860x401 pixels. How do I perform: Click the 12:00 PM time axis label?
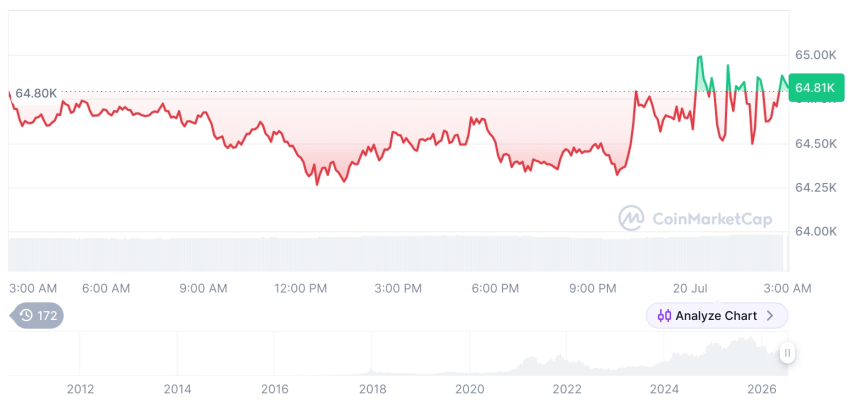[300, 288]
